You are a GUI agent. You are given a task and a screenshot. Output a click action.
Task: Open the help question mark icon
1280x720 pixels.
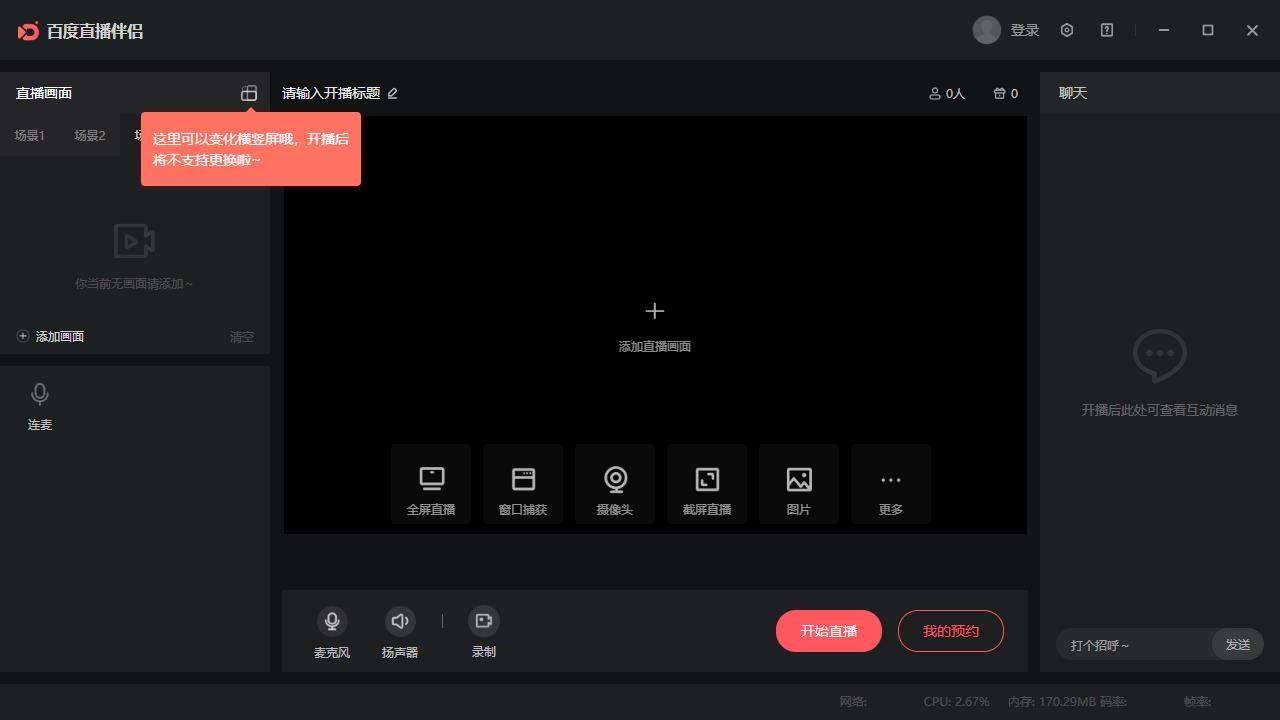(1107, 31)
